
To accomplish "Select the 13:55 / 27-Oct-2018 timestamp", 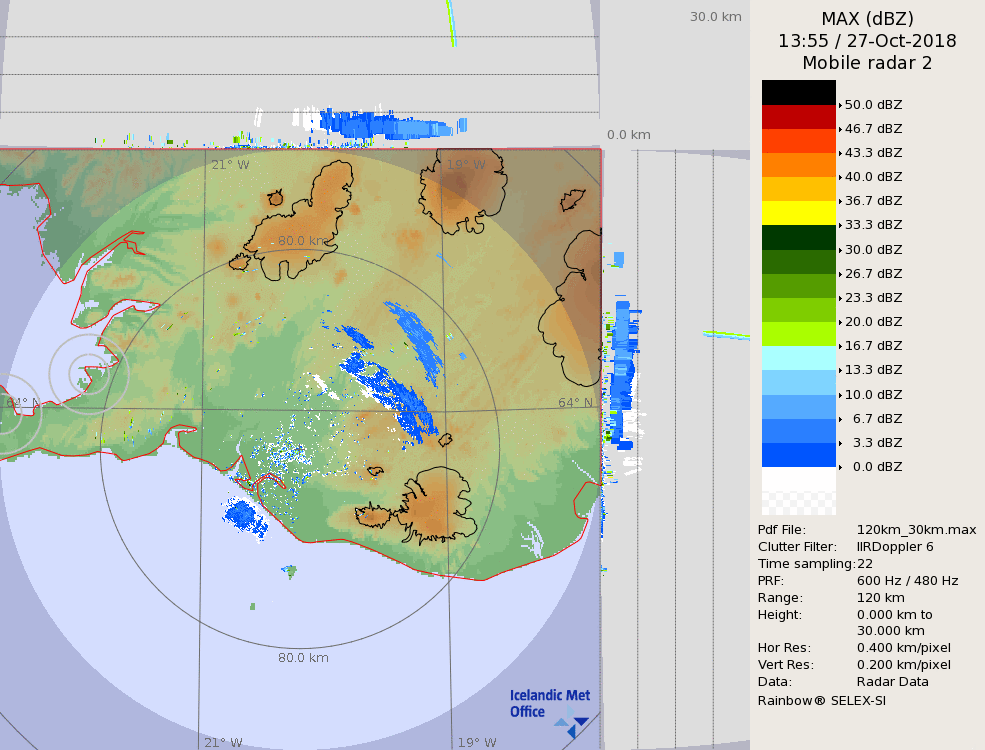I will 867,41.
